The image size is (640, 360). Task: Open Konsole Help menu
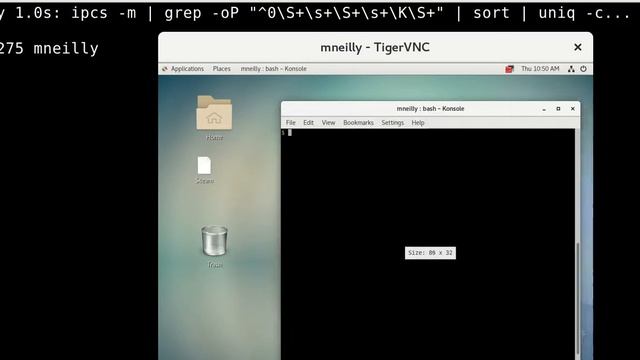point(418,122)
